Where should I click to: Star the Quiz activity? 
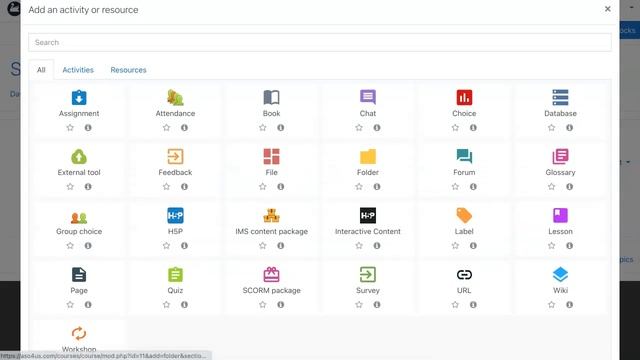pos(167,304)
